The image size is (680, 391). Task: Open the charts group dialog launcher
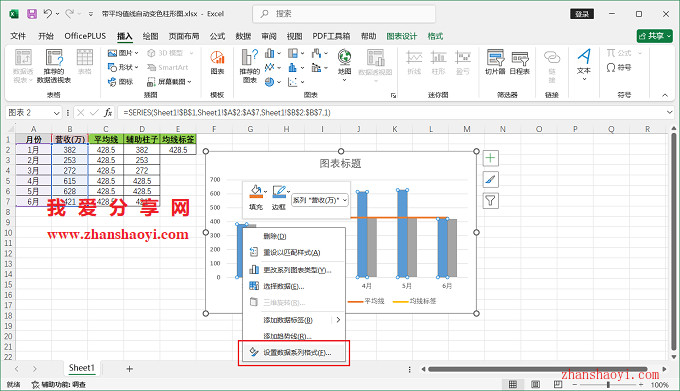[393, 95]
